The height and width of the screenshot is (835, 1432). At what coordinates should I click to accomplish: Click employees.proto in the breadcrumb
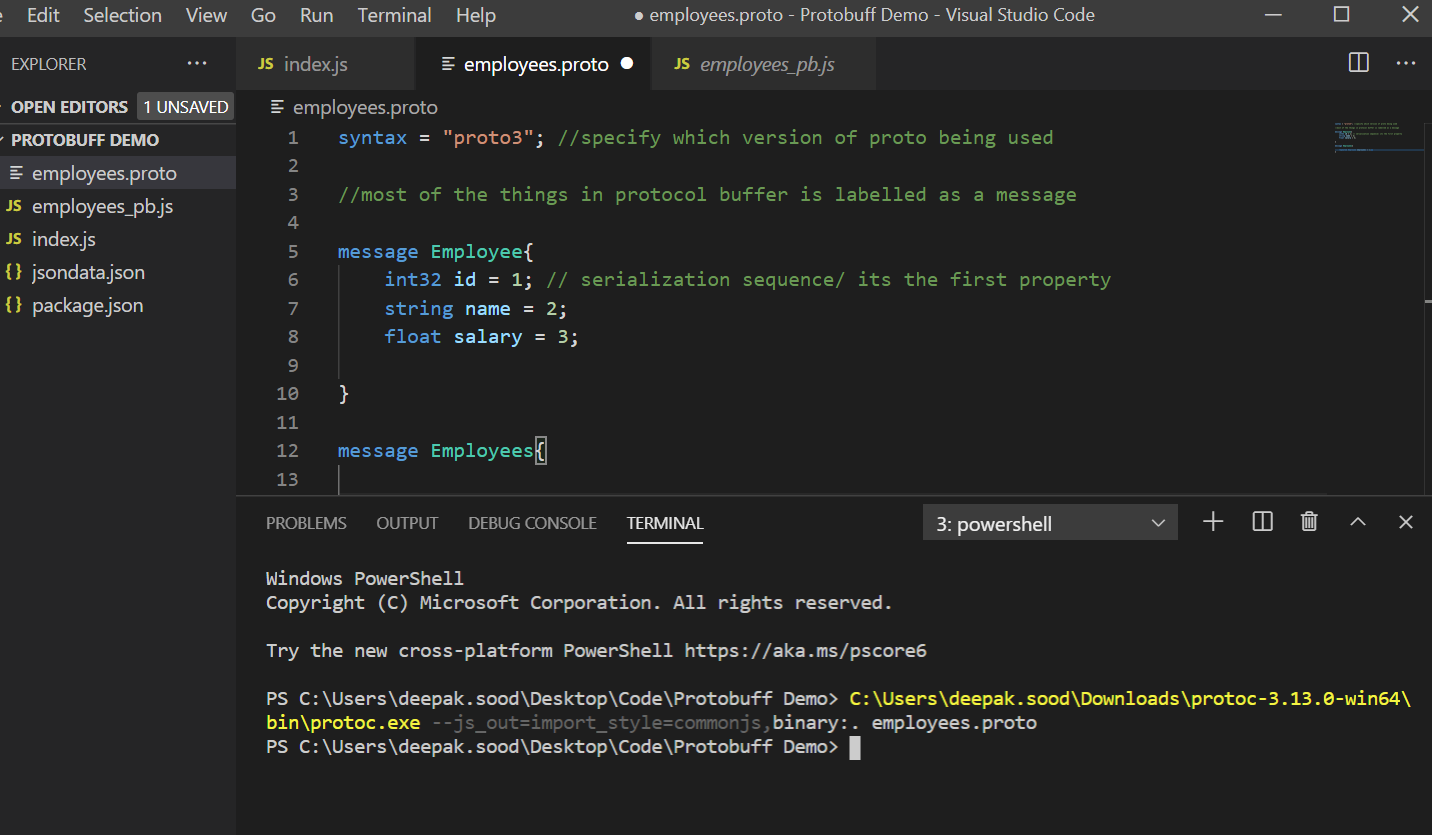[x=365, y=107]
